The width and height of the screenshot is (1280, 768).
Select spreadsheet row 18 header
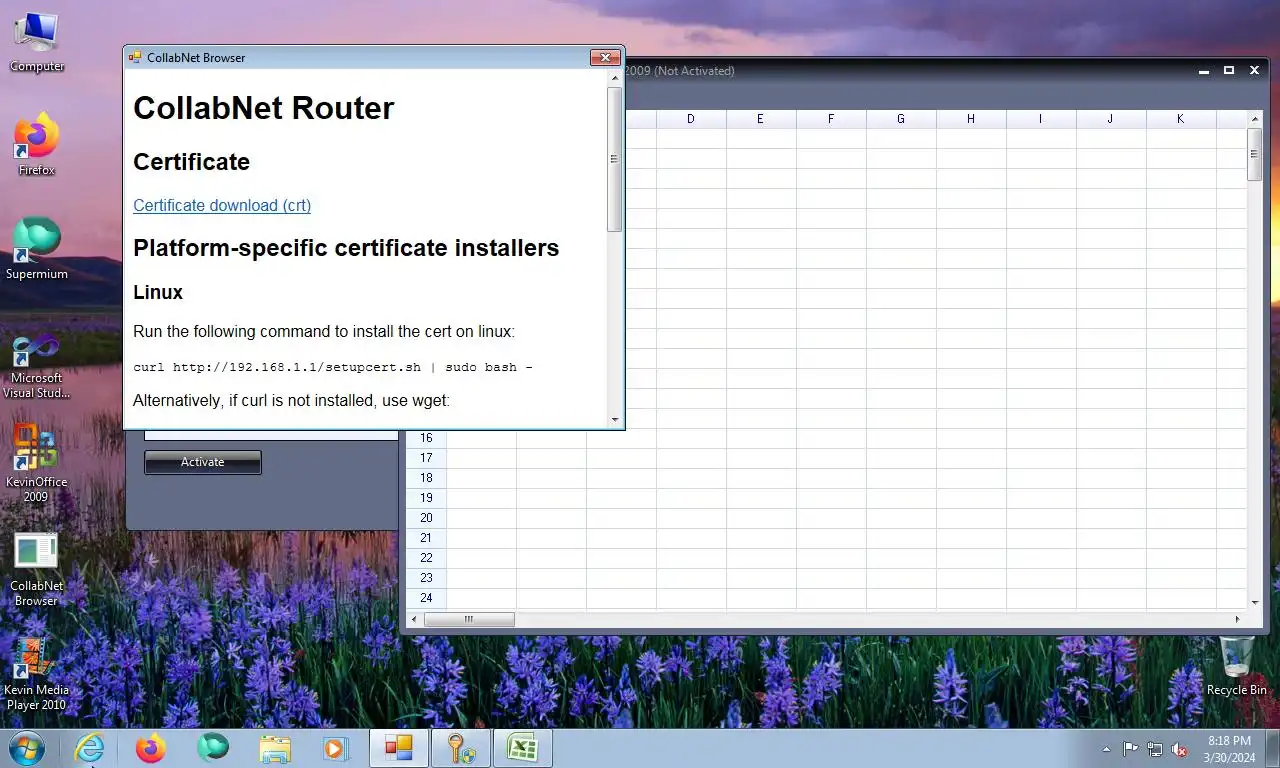pos(426,478)
